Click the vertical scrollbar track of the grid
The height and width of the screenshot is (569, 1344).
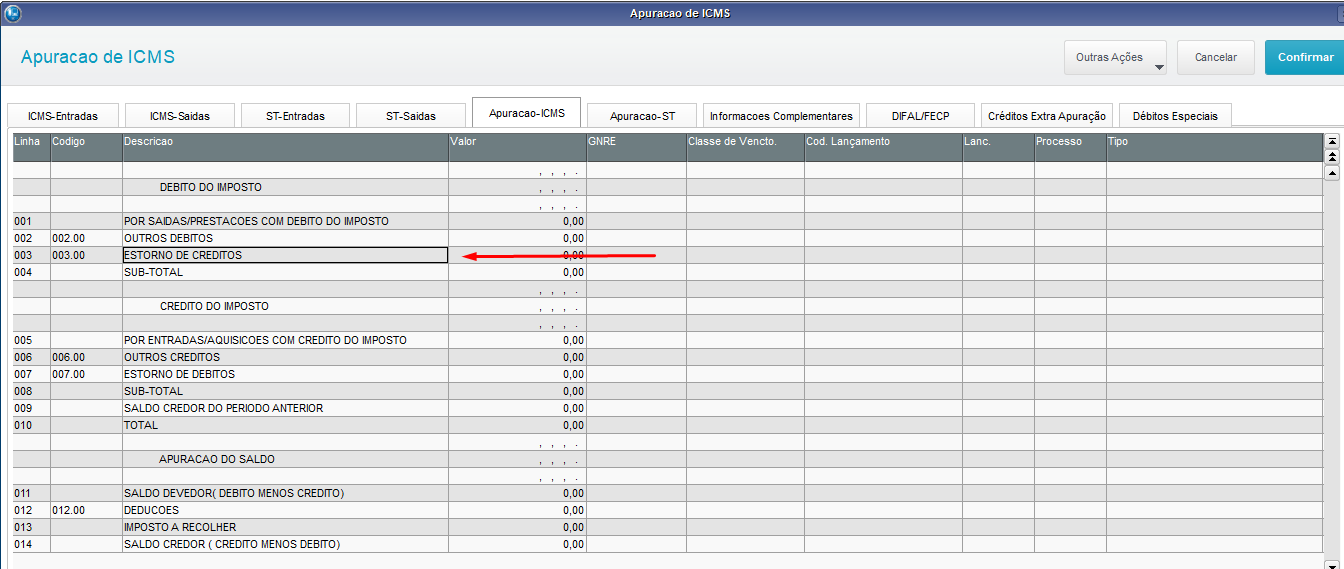coord(1332,370)
